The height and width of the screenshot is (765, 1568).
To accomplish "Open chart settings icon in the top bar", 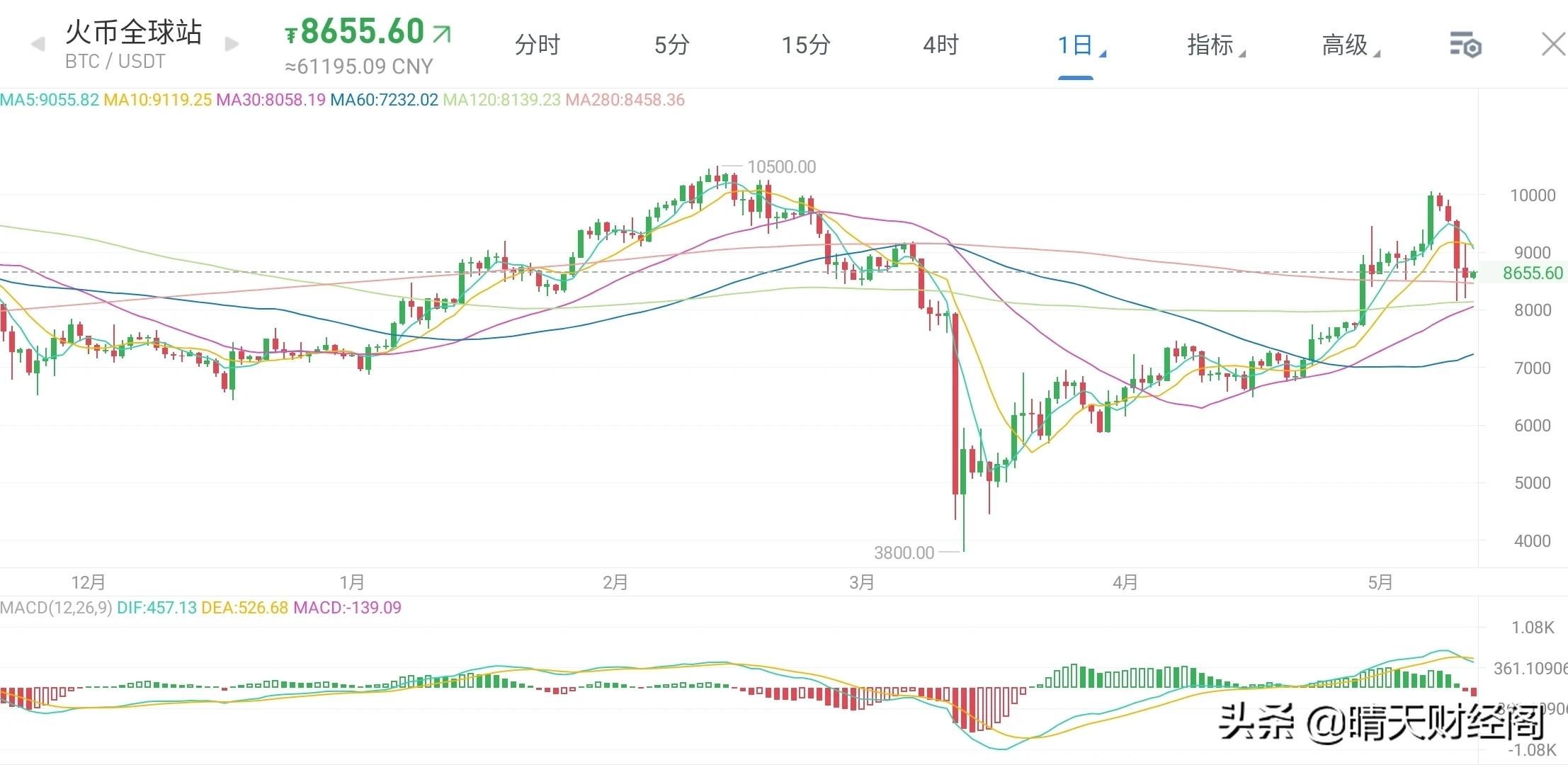I will (1465, 45).
